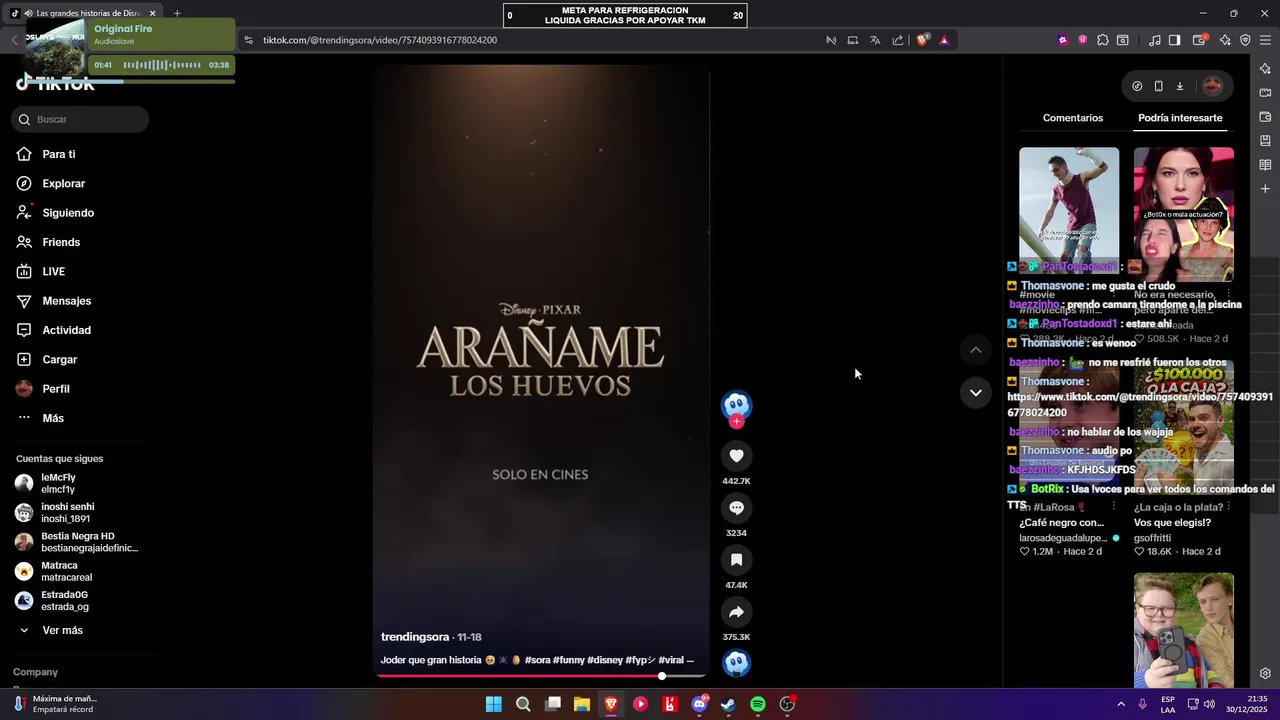This screenshot has height=720, width=1280.
Task: Open followed account leMcFly
Action: tap(58, 483)
